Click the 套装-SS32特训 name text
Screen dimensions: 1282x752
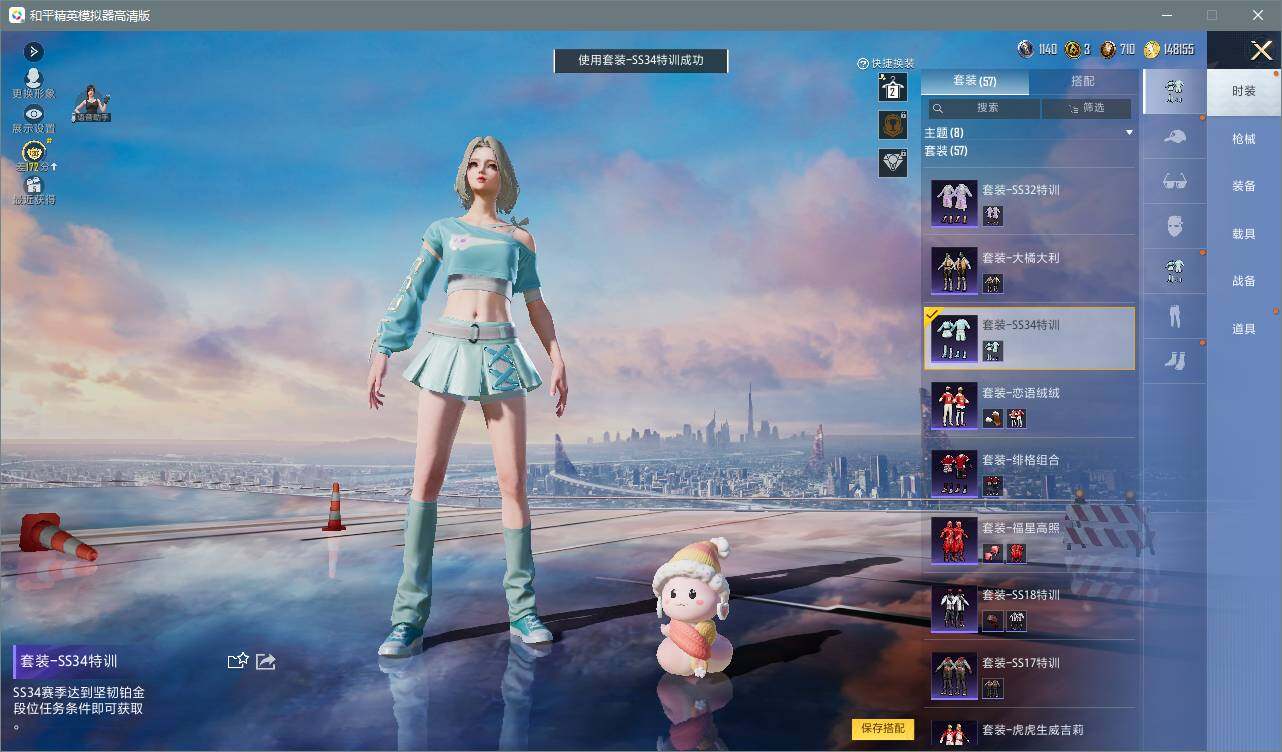[x=1021, y=190]
